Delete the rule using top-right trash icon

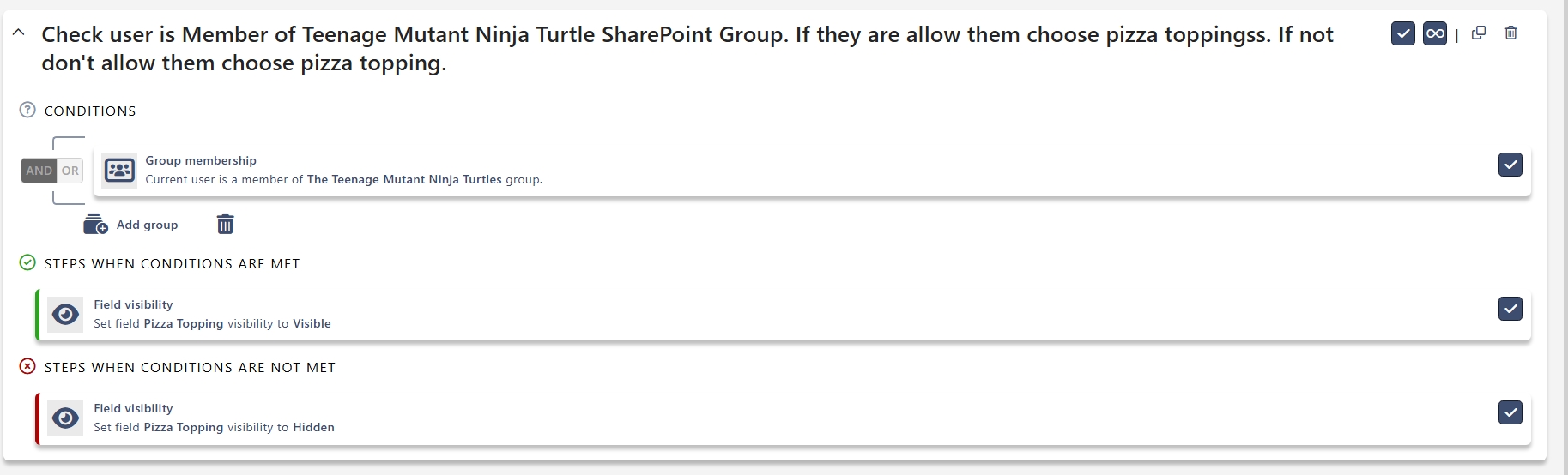(x=1511, y=33)
